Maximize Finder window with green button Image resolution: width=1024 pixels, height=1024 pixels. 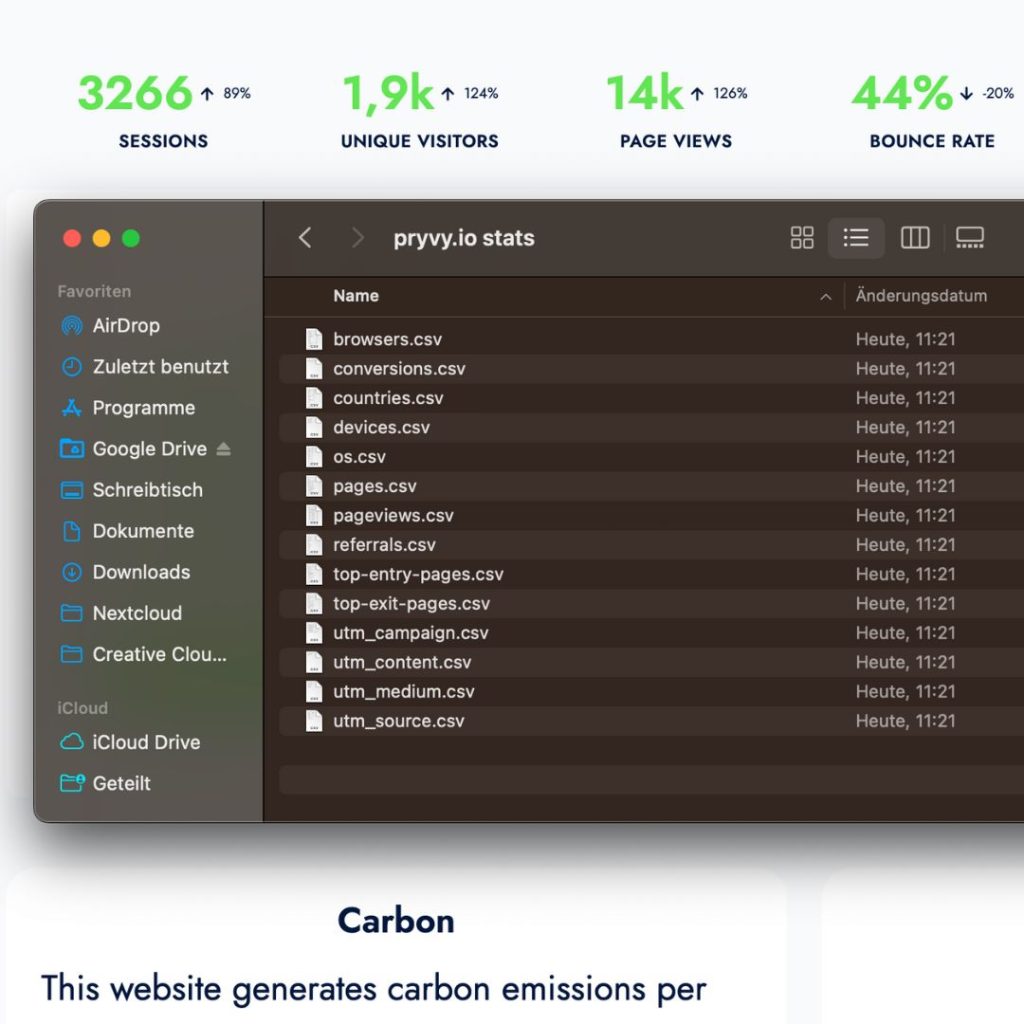coord(131,238)
